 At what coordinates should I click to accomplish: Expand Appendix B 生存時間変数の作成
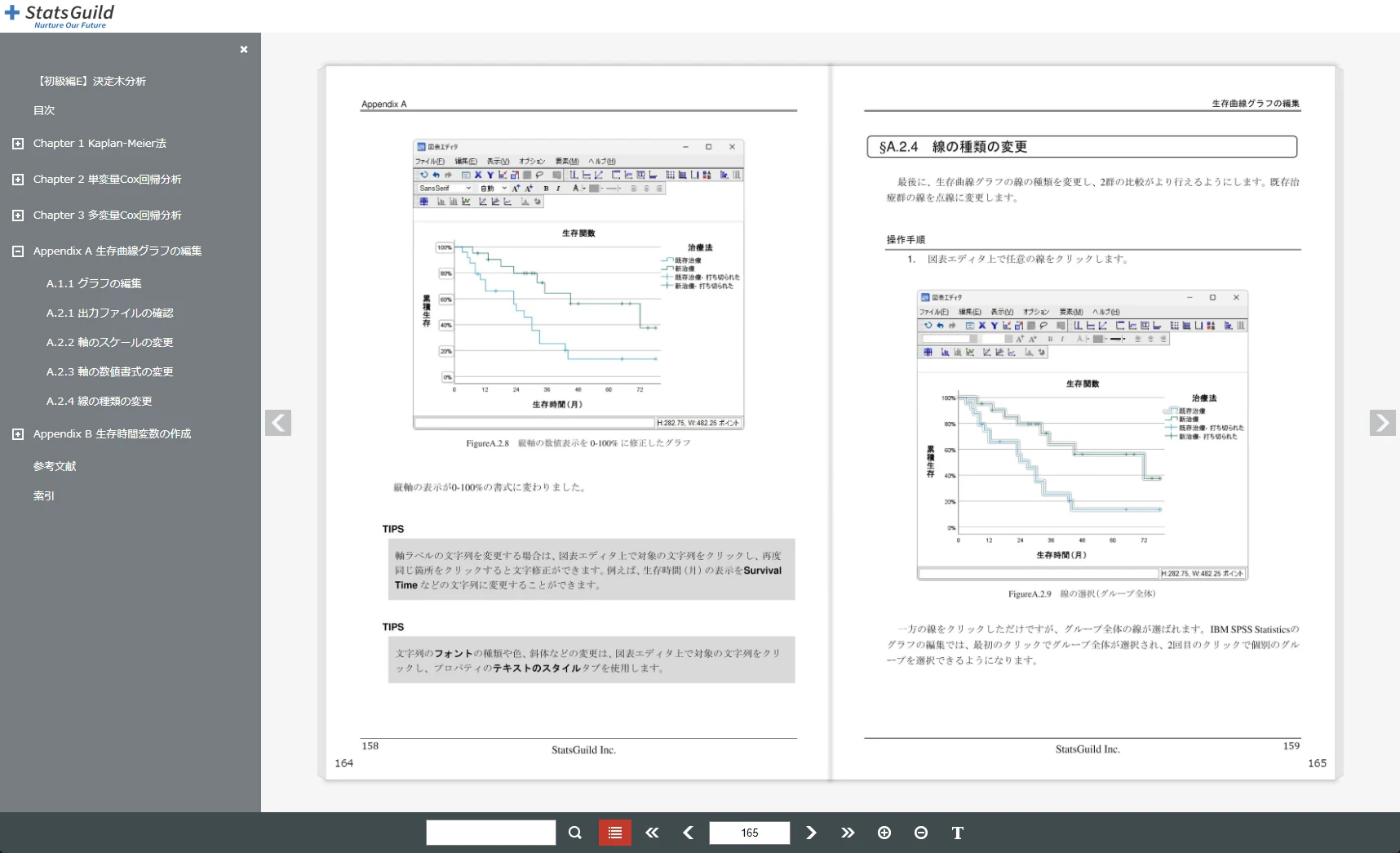tap(18, 433)
